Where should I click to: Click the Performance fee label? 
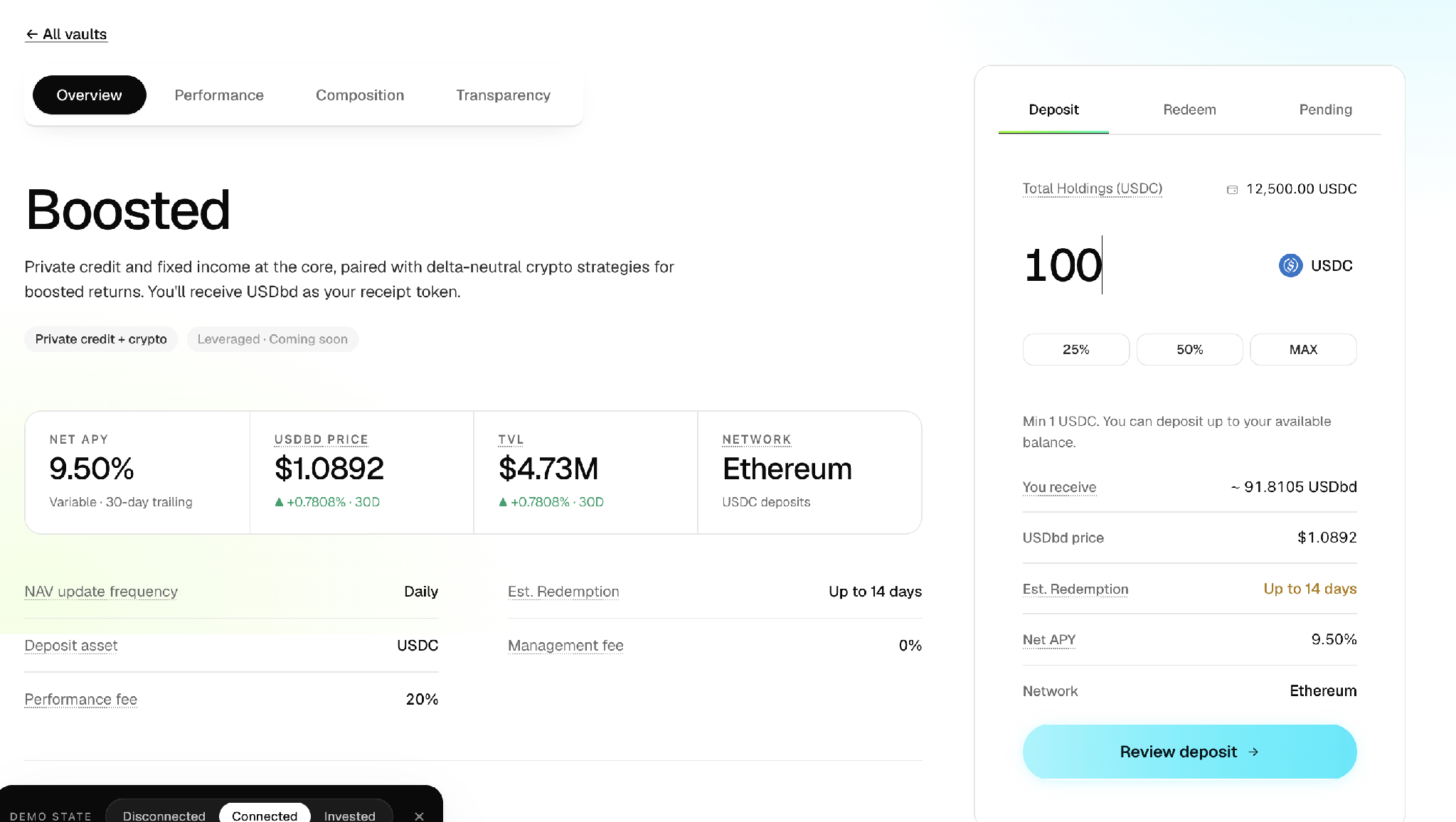click(81, 700)
